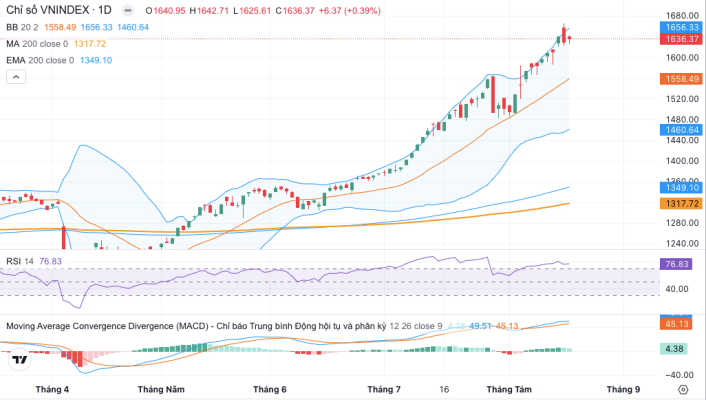
Task: Click the MA price tag 1317.72
Action: [682, 204]
